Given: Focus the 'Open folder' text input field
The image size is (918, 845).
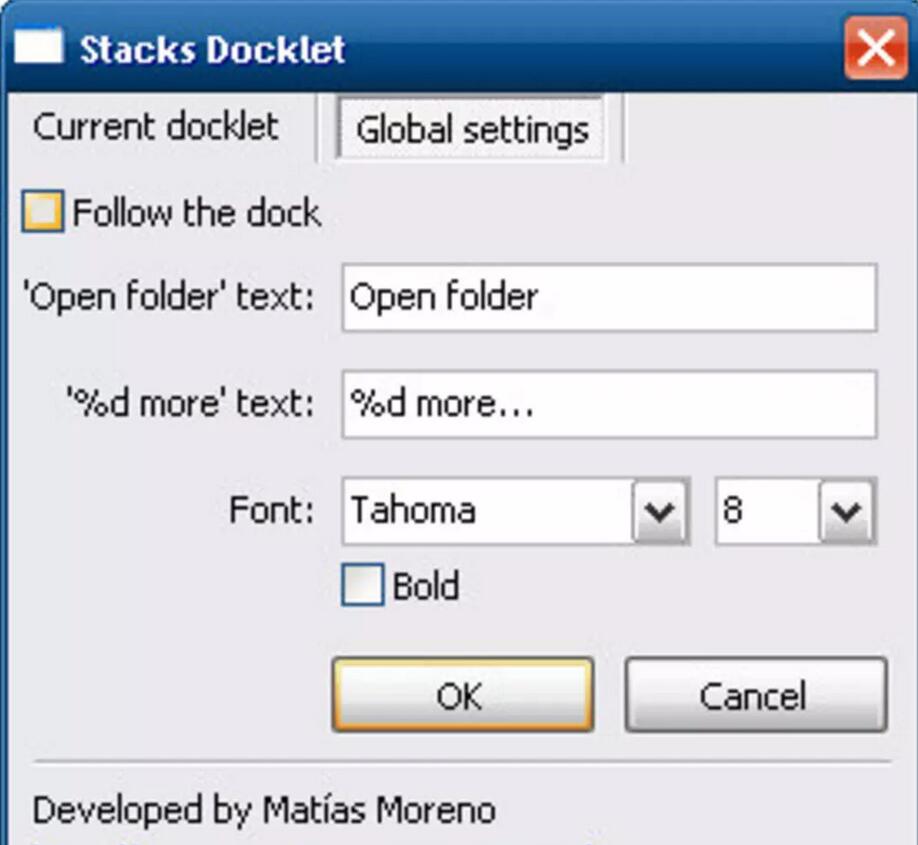Looking at the screenshot, I should (608, 297).
